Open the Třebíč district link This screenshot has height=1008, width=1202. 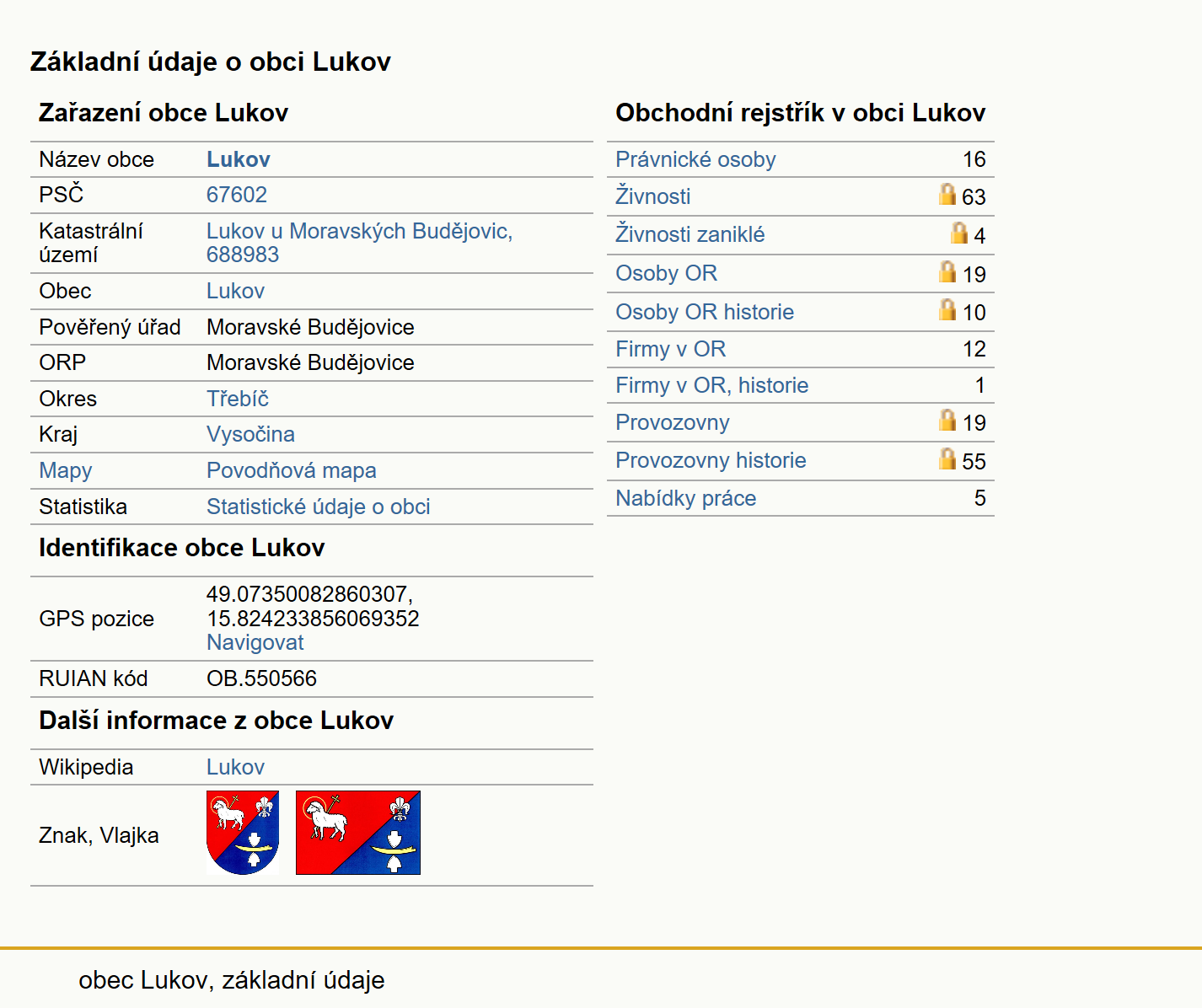click(238, 399)
